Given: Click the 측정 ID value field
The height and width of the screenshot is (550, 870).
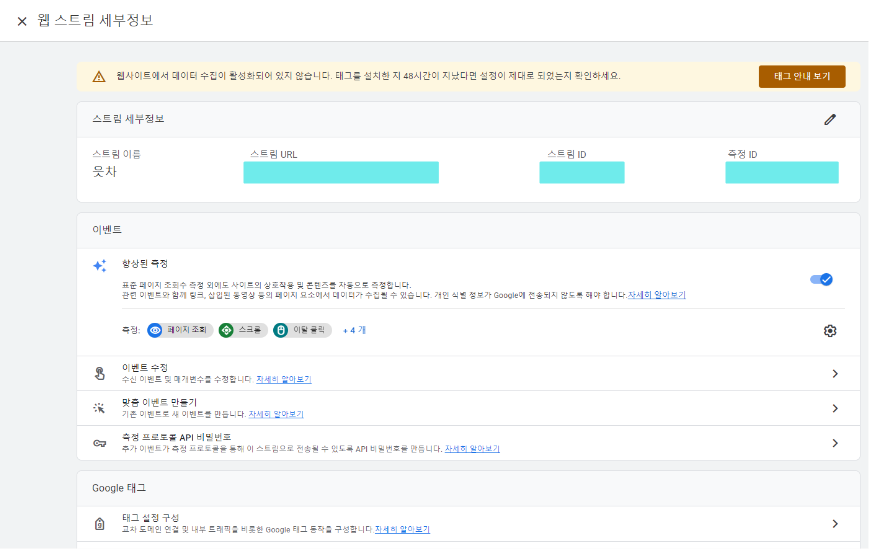Looking at the screenshot, I should 782,173.
